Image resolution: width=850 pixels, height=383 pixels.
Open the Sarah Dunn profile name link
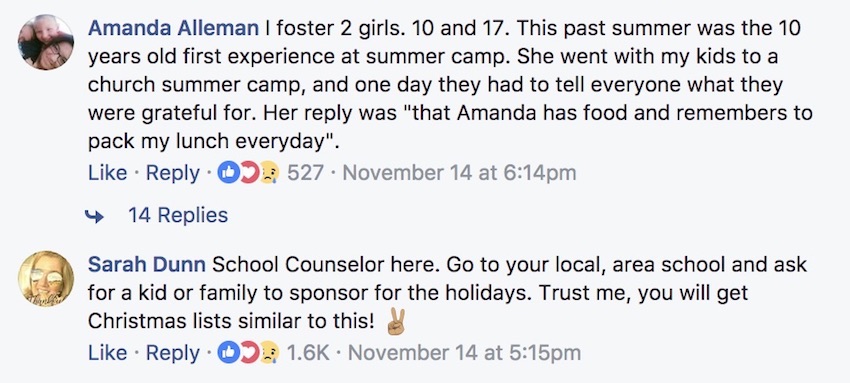tap(146, 264)
